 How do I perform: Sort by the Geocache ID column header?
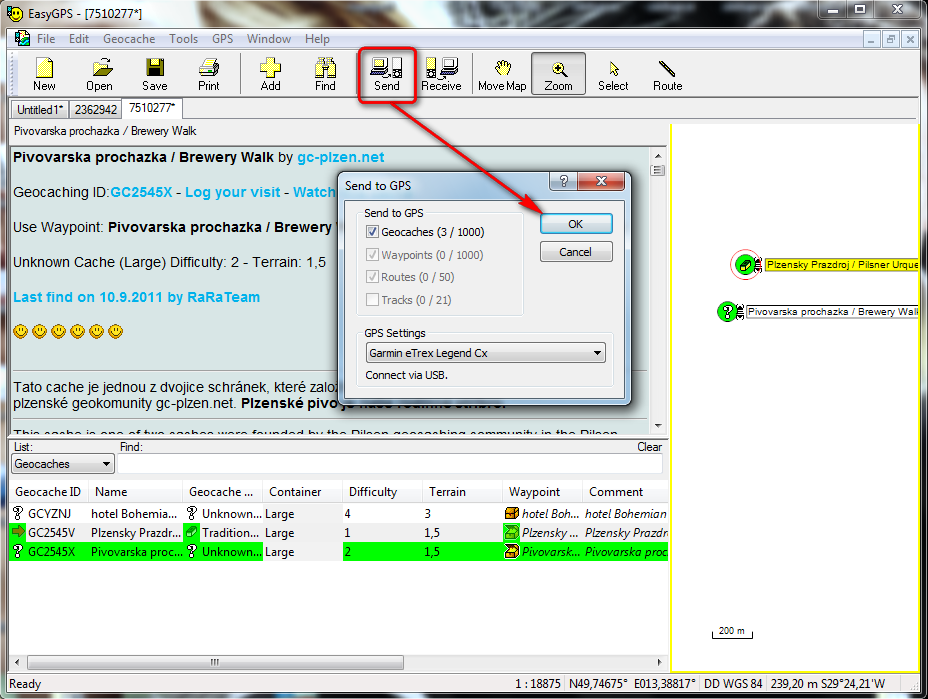pyautogui.click(x=49, y=492)
